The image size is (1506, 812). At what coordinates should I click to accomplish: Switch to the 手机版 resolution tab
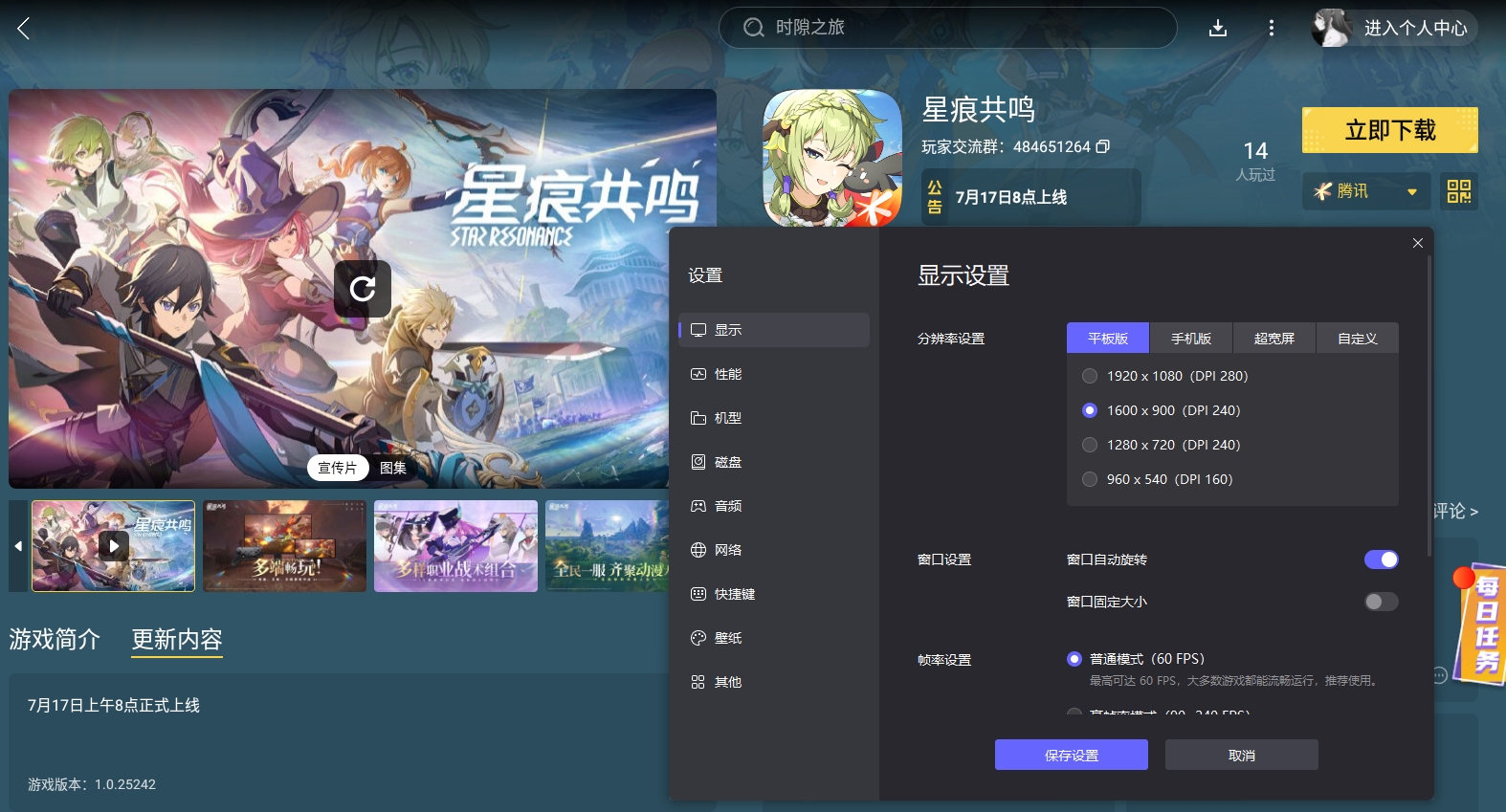[x=1191, y=339]
